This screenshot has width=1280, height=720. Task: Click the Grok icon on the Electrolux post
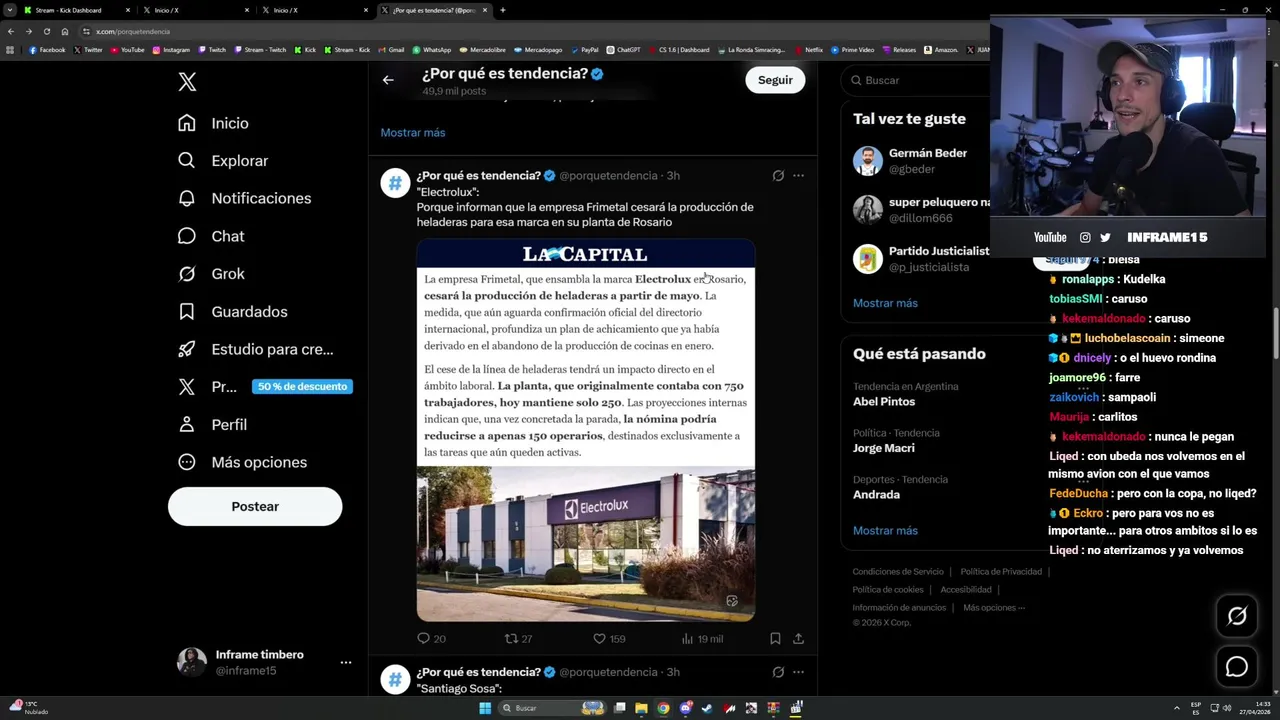778,176
